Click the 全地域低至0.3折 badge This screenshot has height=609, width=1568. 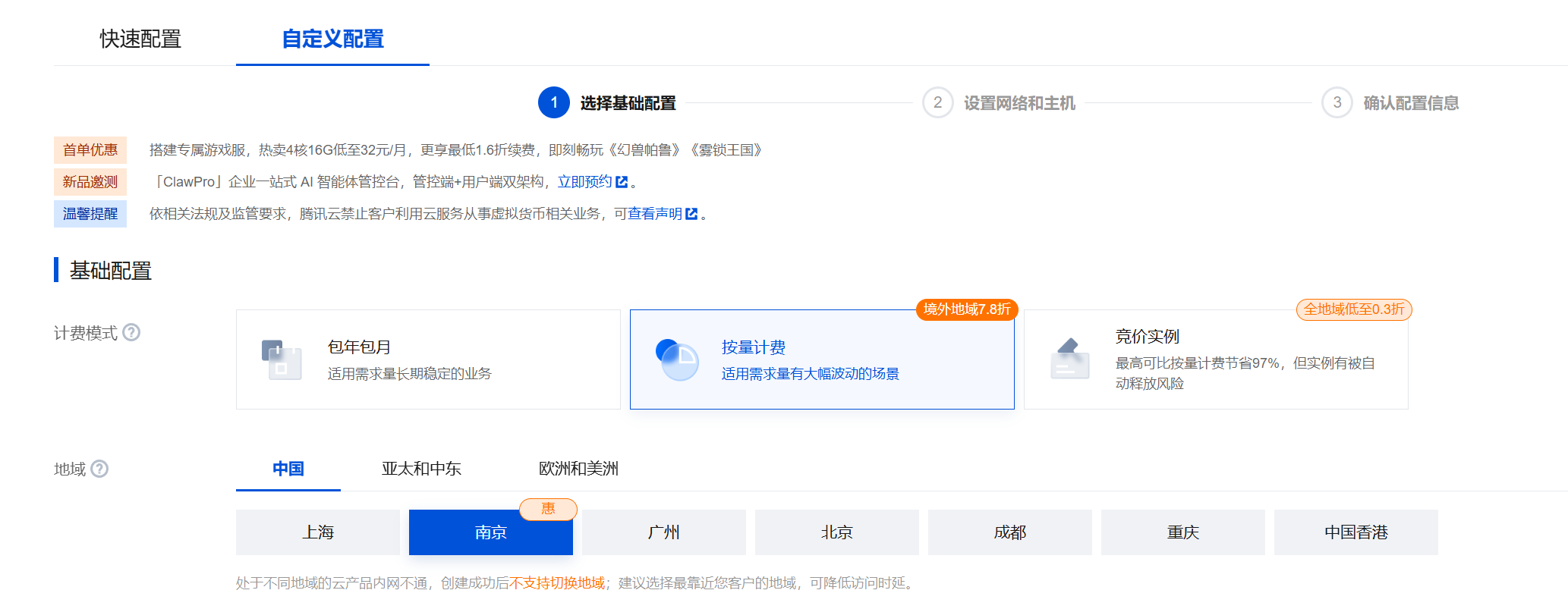1354,309
